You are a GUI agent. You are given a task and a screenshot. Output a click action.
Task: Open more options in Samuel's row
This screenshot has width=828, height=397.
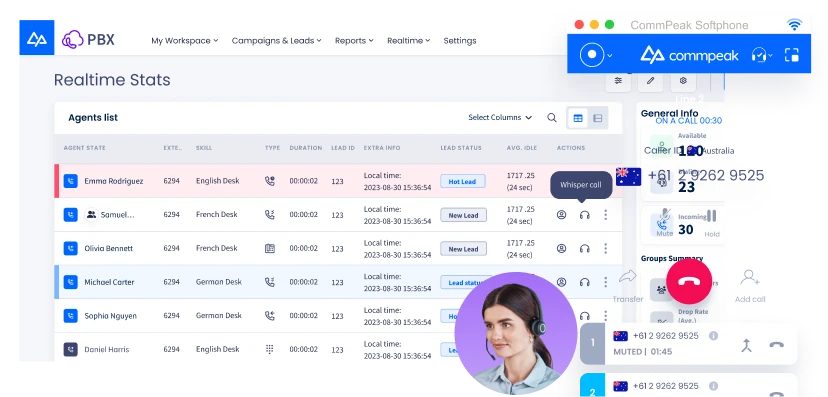pos(606,215)
